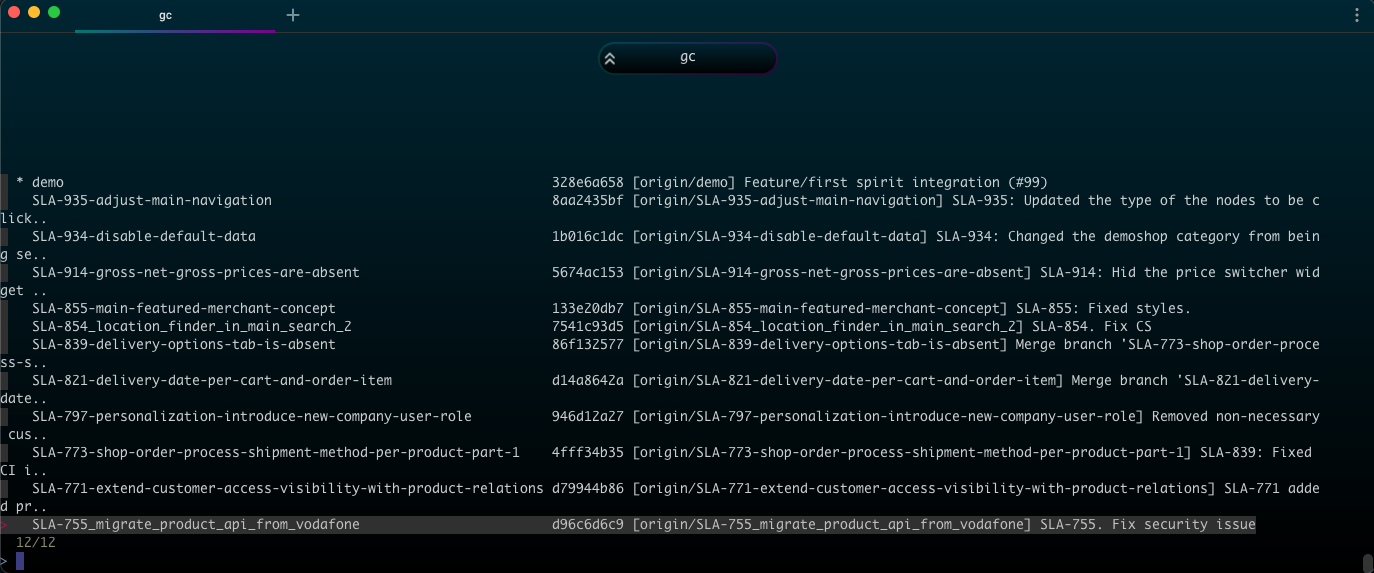Select branch SLA-855-main-featured-merchant-concept
Screen dimensions: 1374x573
tap(184, 309)
